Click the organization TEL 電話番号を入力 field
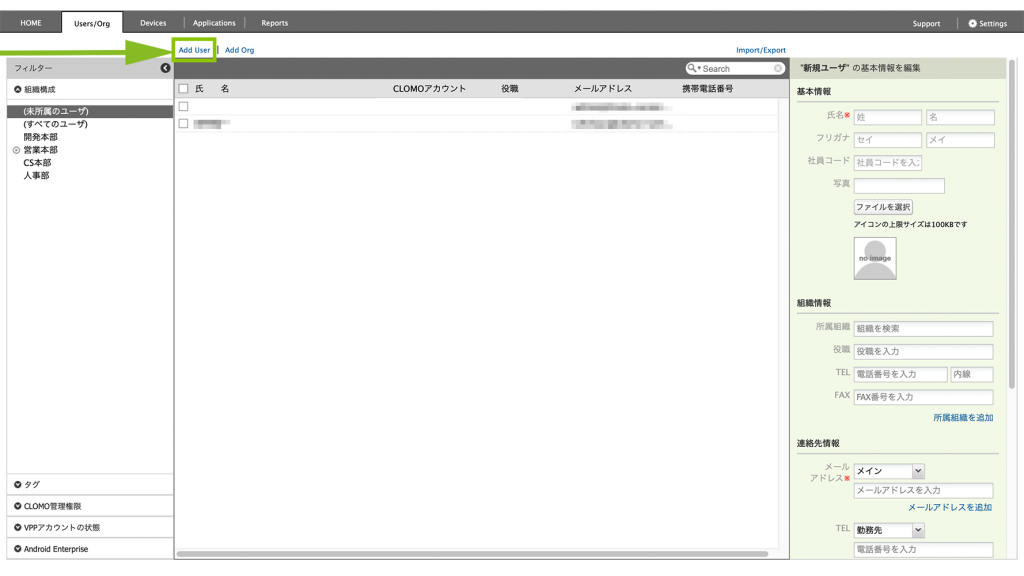Image resolution: width=1024 pixels, height=576 pixels. pos(900,374)
